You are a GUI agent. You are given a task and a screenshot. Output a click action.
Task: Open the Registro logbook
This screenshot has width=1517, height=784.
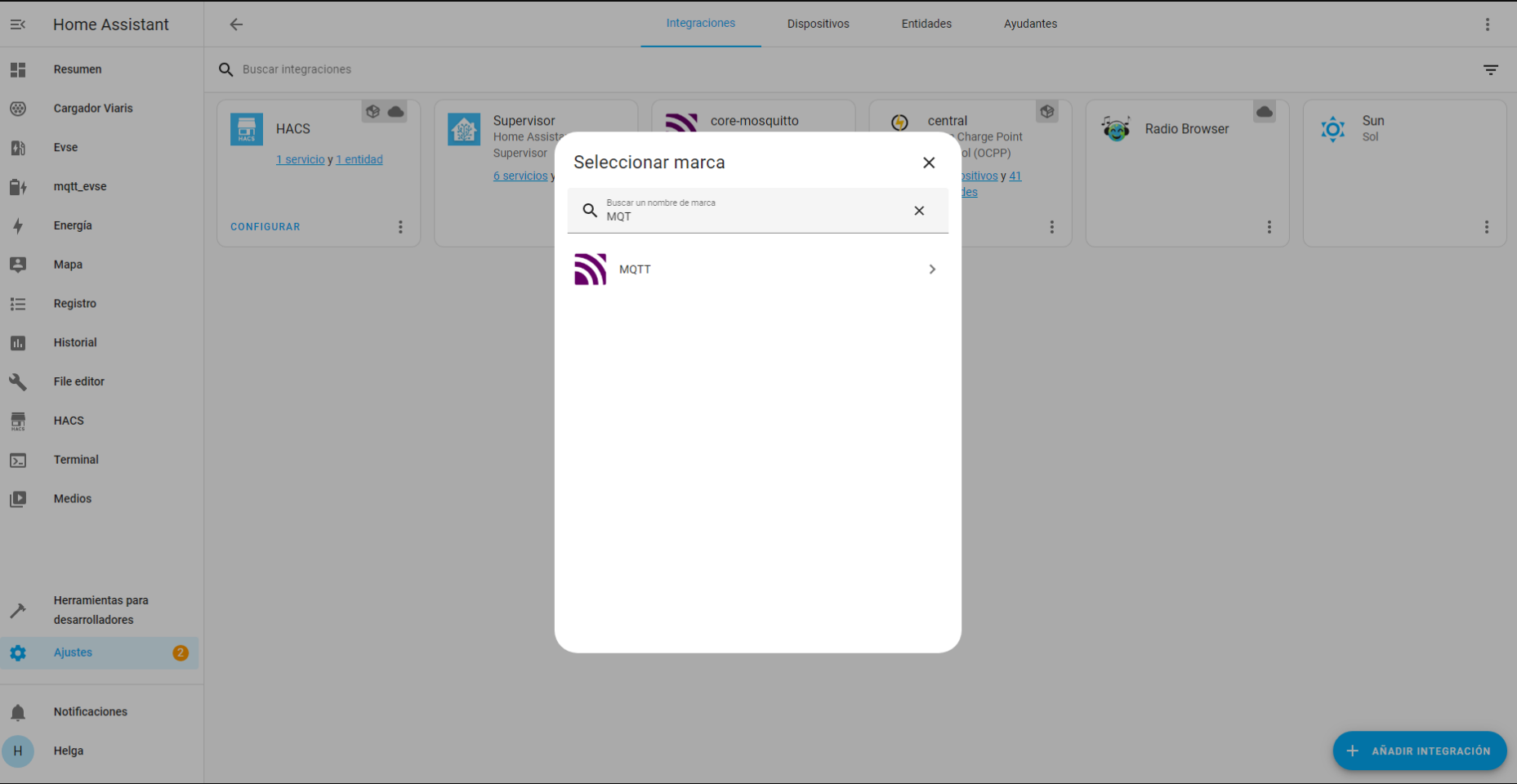pos(100,304)
